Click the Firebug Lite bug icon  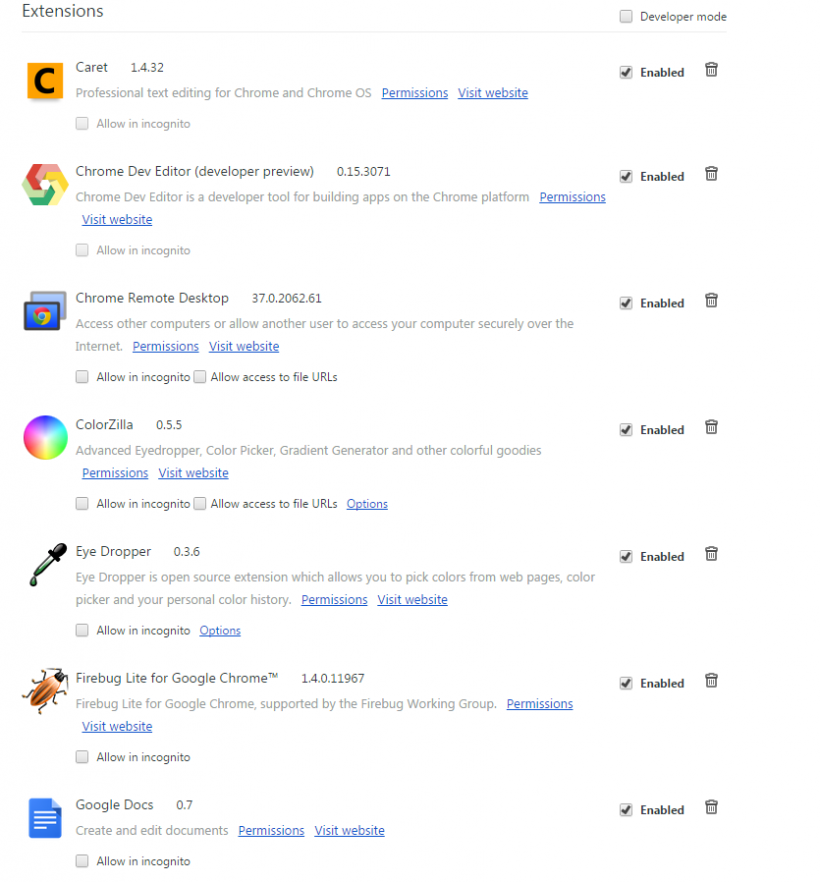pos(44,690)
